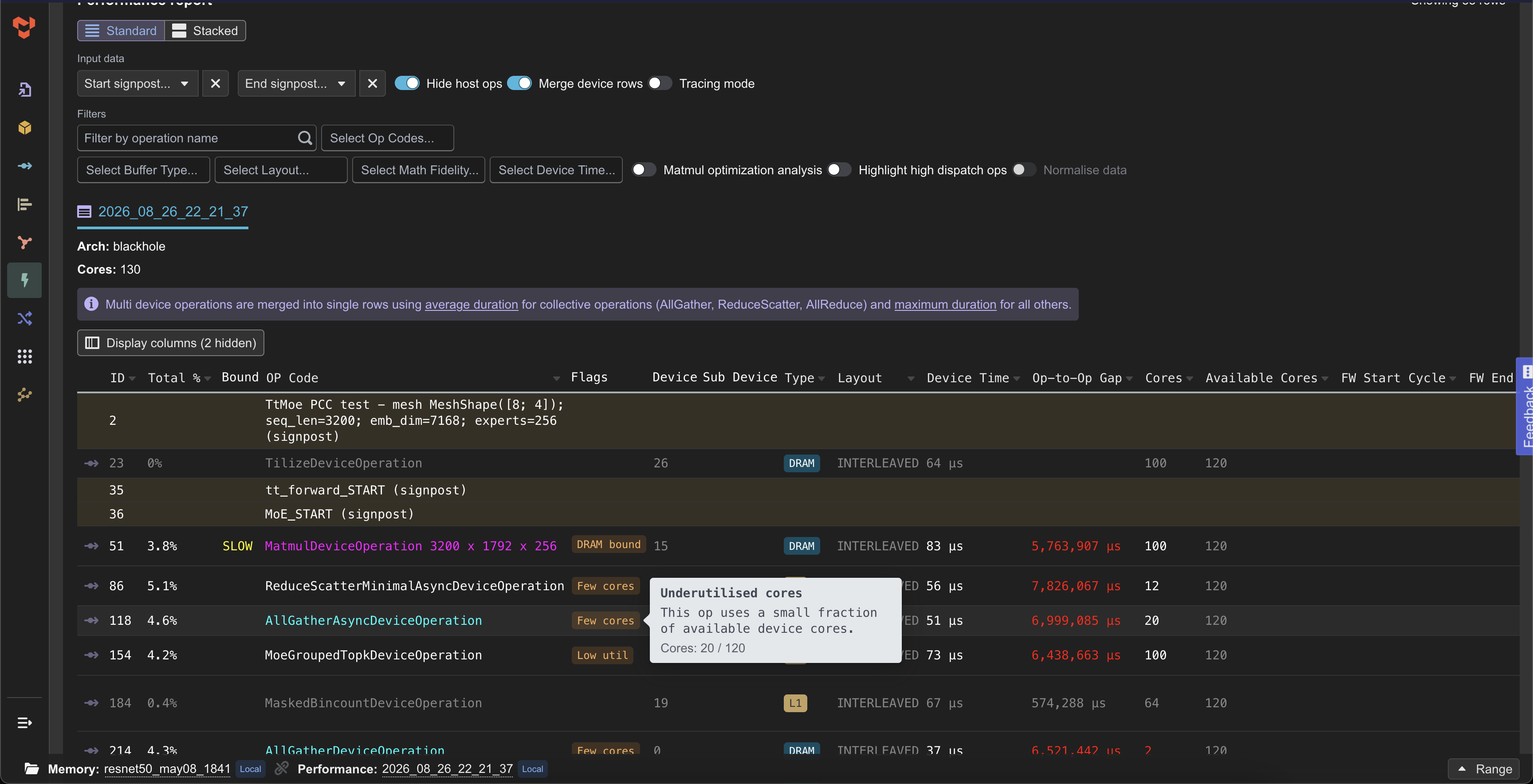Clear the End signpost selection with X

click(372, 83)
